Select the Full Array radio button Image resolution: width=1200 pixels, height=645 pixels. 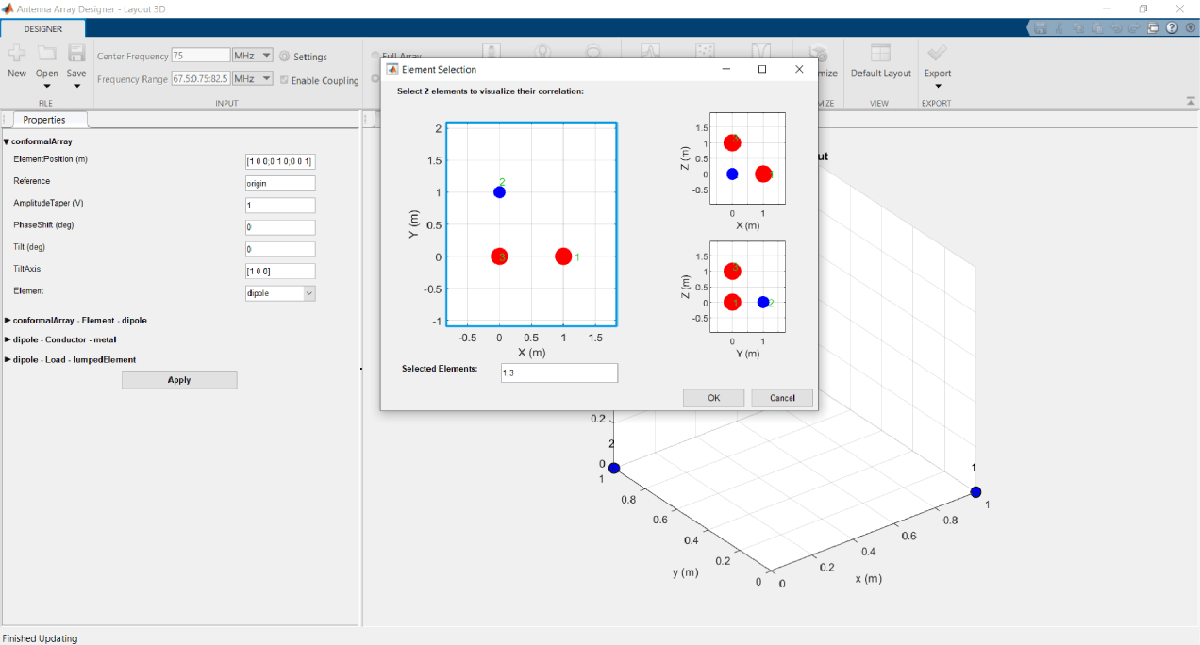point(376,56)
